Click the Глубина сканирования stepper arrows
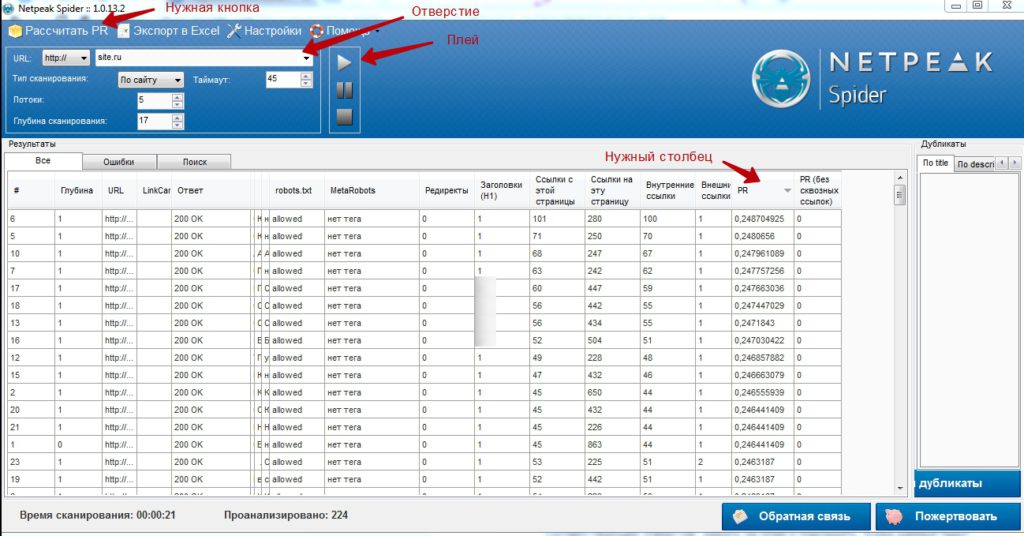 (x=178, y=121)
